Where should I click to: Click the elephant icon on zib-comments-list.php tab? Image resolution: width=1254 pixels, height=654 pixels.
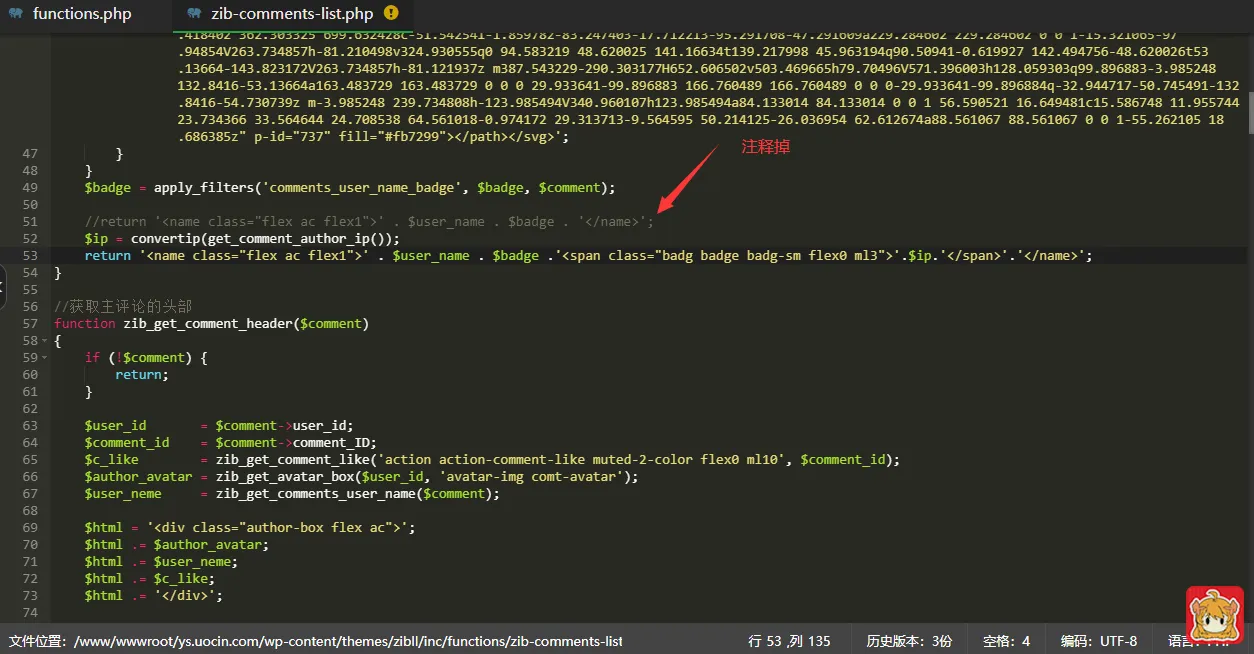[x=194, y=14]
